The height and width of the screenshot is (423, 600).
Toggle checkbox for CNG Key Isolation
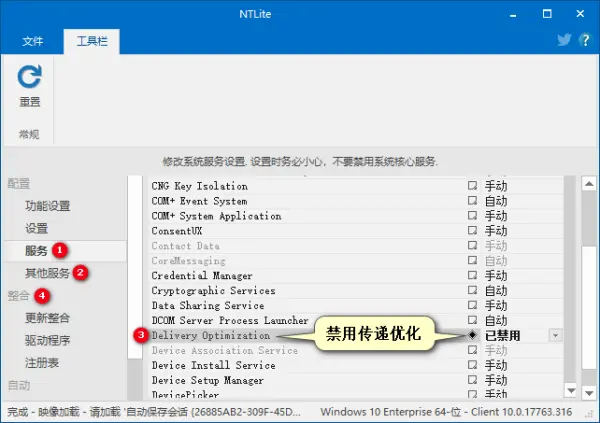473,186
